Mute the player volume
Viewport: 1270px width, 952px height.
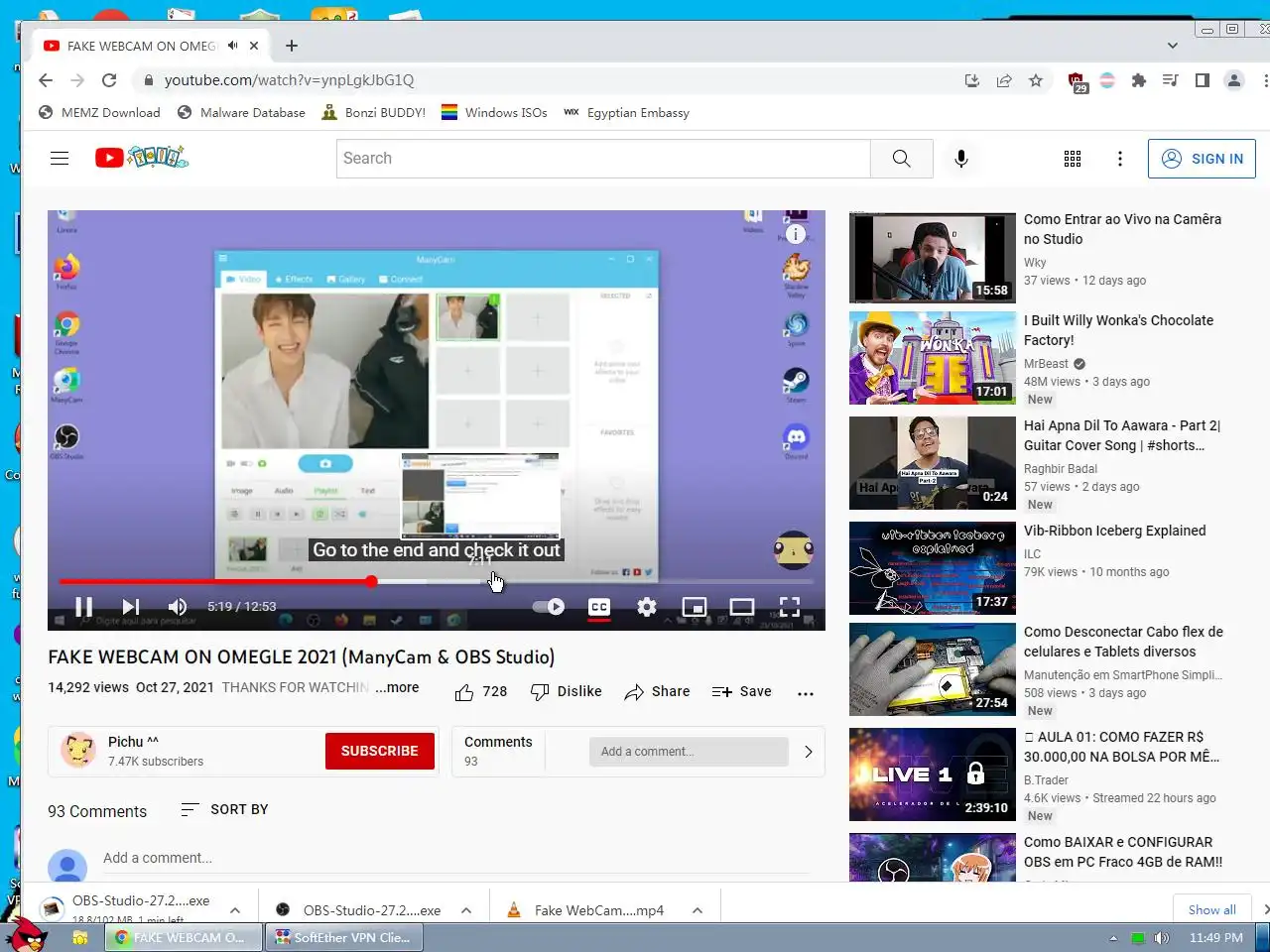(178, 607)
